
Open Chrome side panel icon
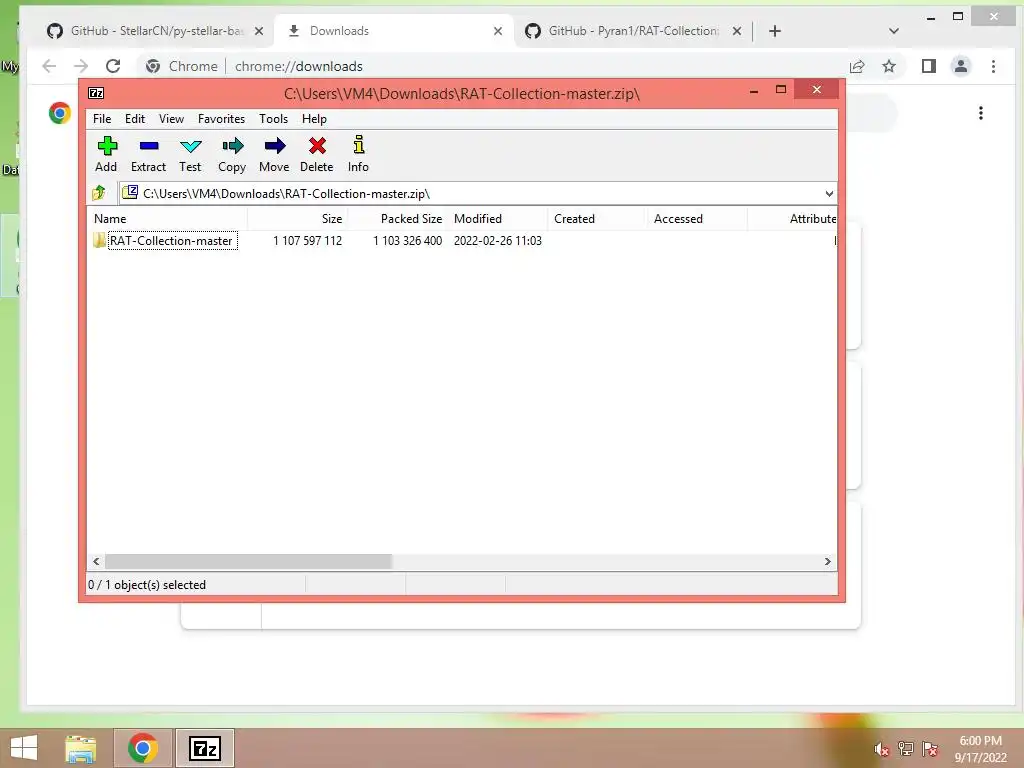click(x=929, y=66)
